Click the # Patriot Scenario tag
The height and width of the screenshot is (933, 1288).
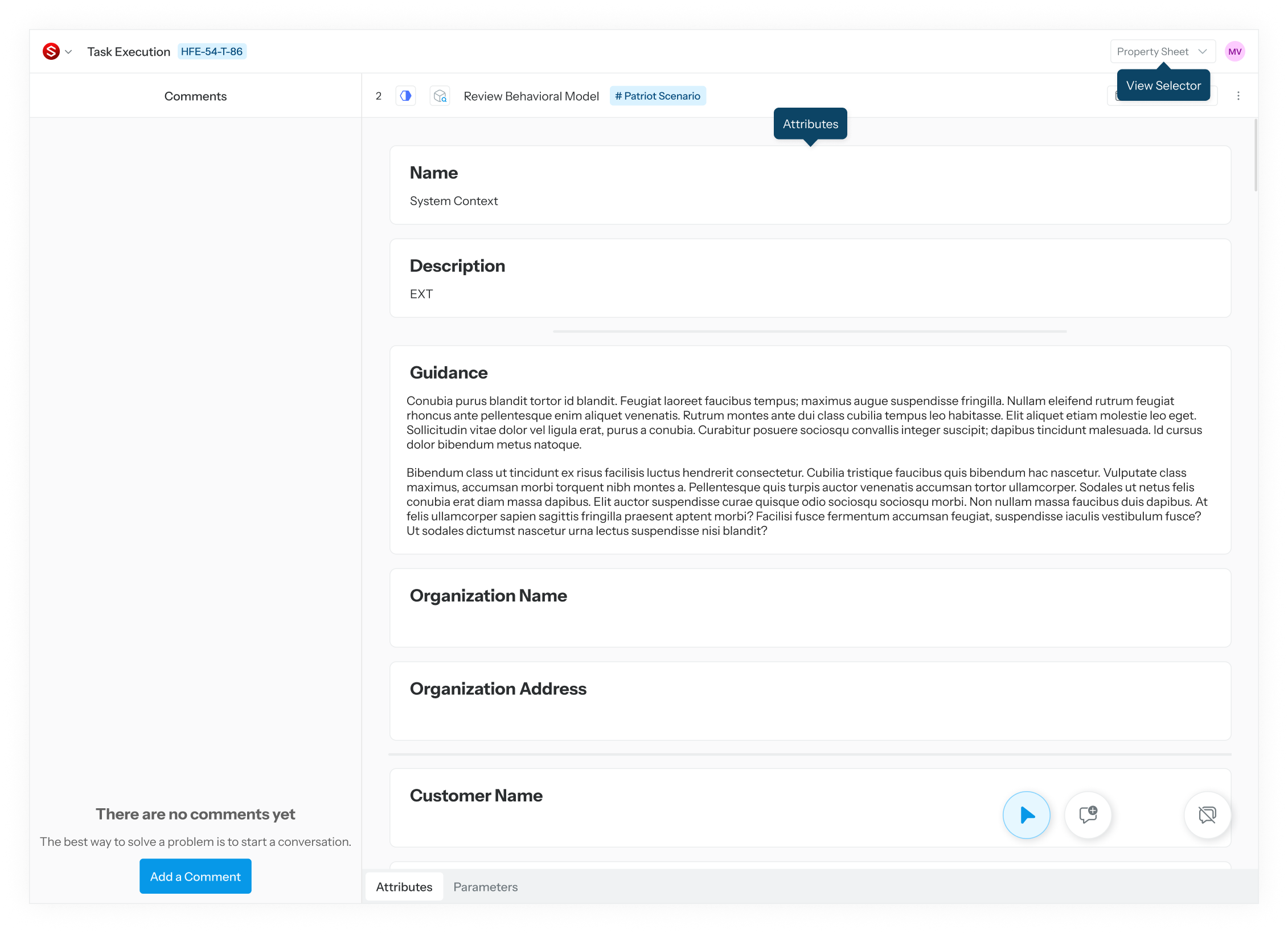click(x=658, y=96)
